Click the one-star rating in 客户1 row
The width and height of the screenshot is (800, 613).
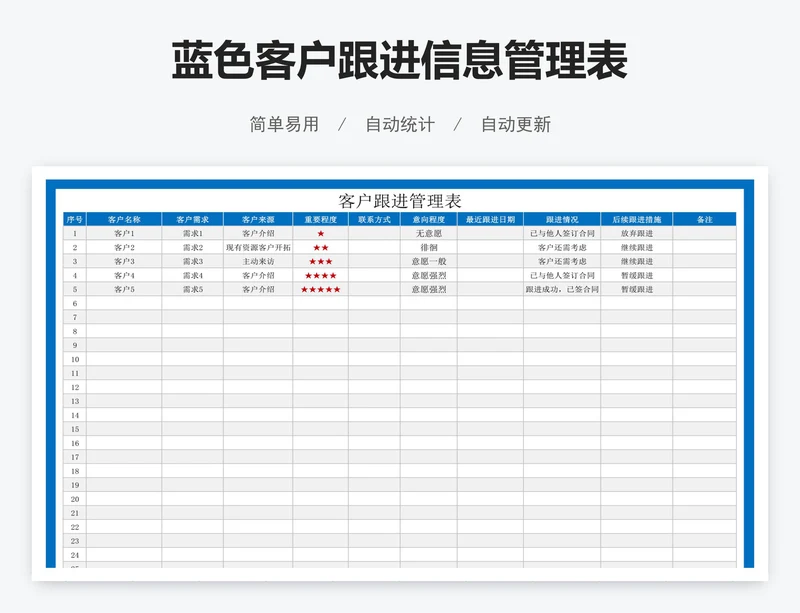[320, 233]
